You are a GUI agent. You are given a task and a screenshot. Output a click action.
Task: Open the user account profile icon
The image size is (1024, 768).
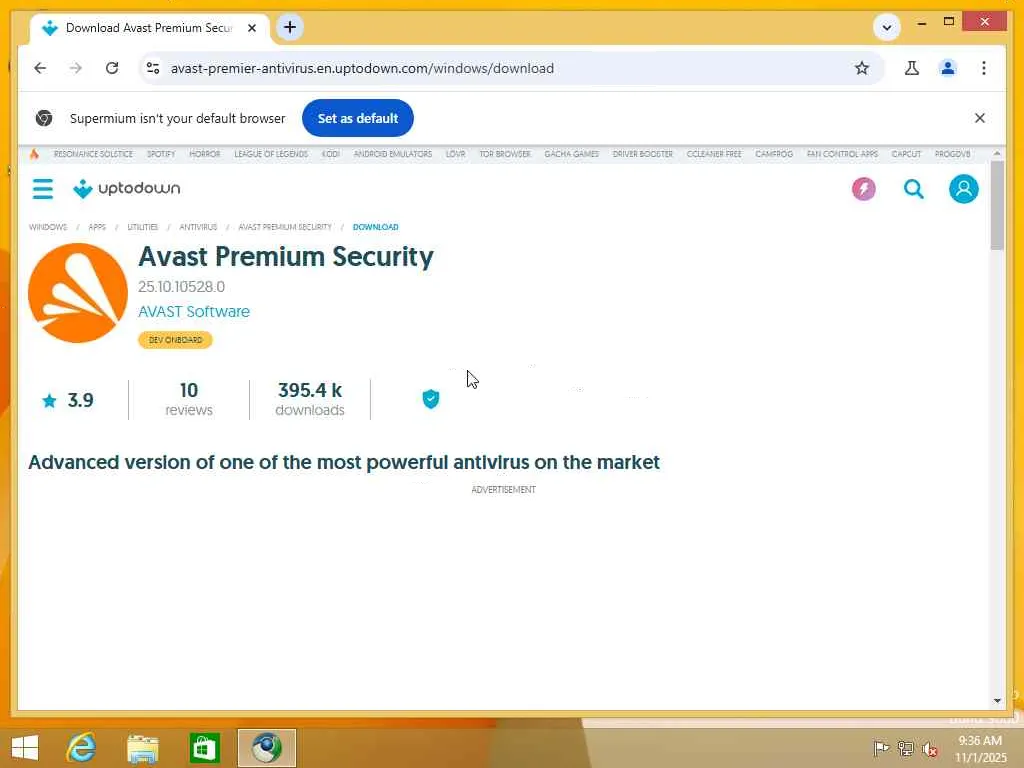963,189
